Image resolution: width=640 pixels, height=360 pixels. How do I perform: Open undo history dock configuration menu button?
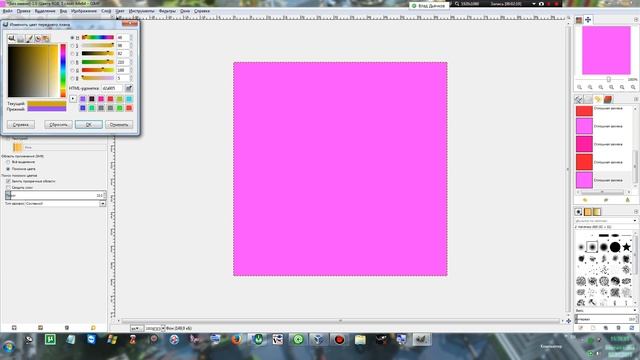[x=636, y=99]
